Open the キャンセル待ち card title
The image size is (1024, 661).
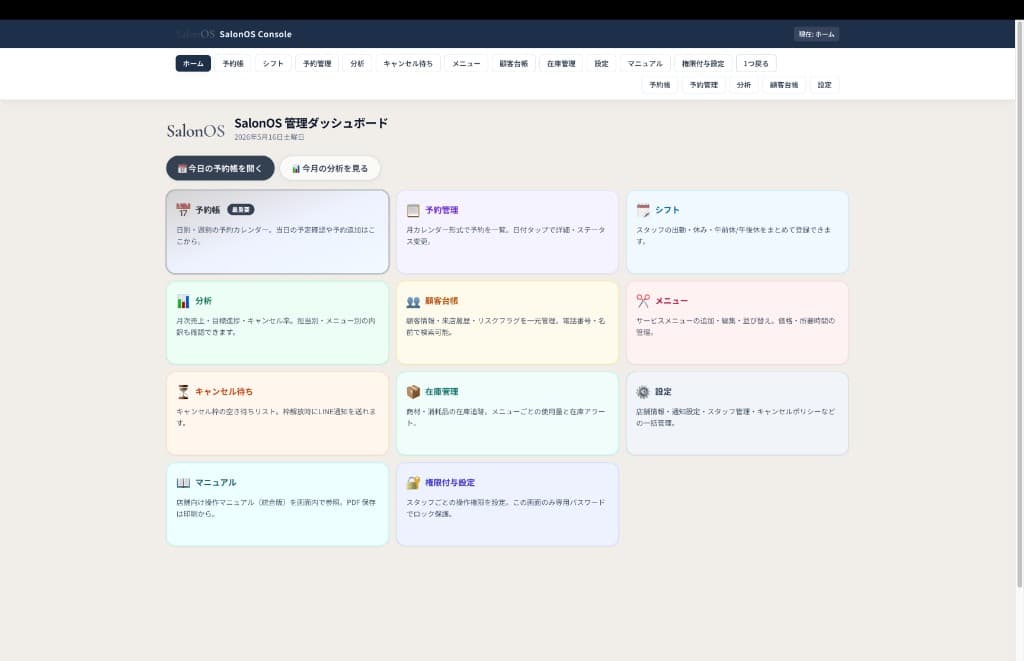click(224, 391)
